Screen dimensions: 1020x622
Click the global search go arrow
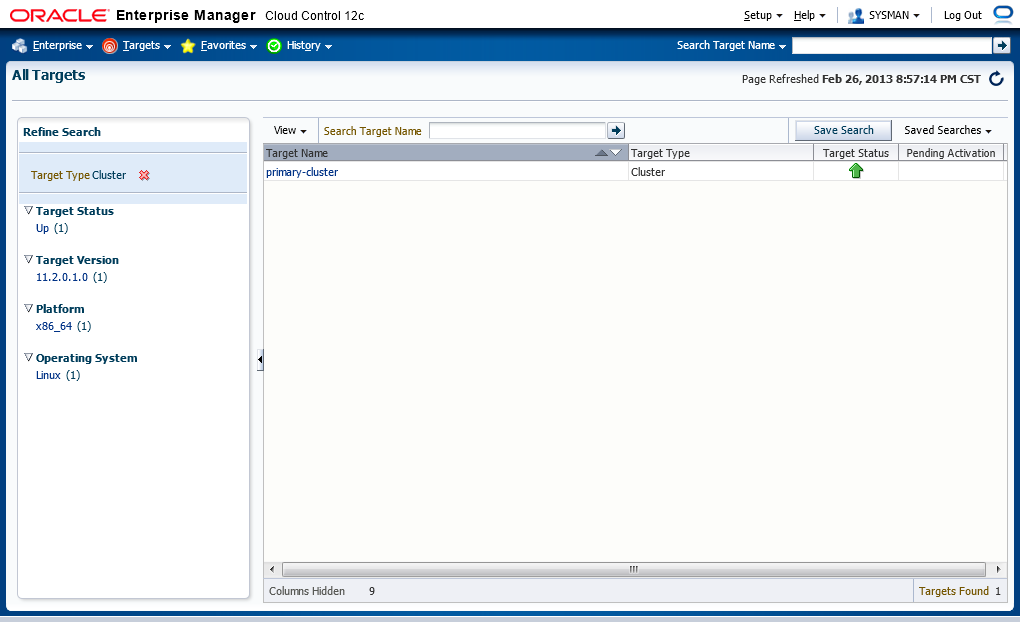pyautogui.click(x=1001, y=46)
